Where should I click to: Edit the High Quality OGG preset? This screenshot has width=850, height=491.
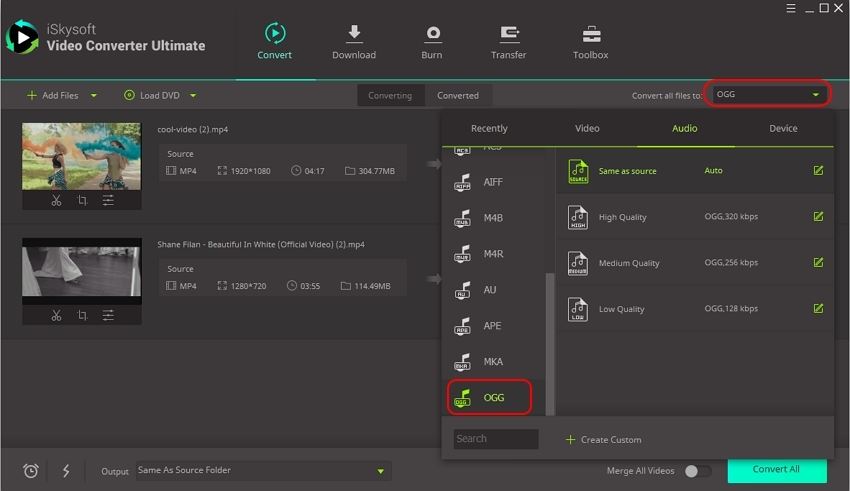[818, 217]
